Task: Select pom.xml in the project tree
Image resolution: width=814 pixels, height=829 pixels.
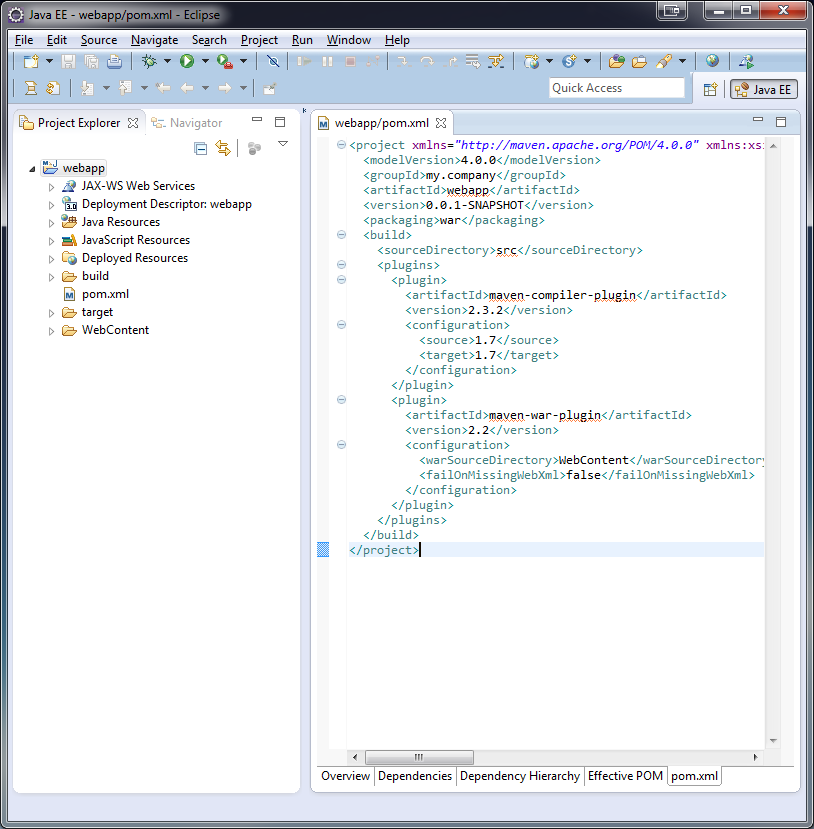Action: click(105, 294)
